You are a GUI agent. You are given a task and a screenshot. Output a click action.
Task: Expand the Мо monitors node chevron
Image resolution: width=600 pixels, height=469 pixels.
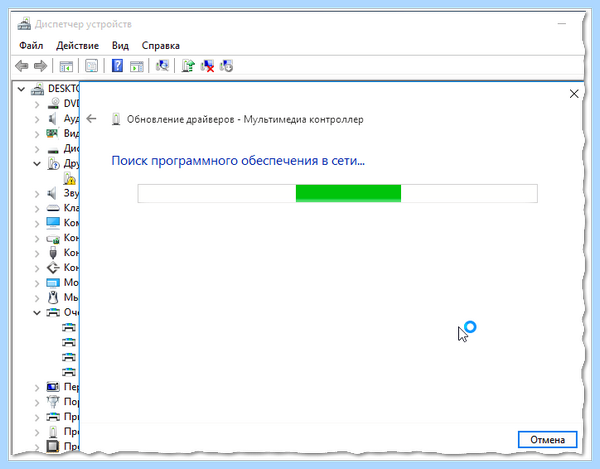click(37, 283)
